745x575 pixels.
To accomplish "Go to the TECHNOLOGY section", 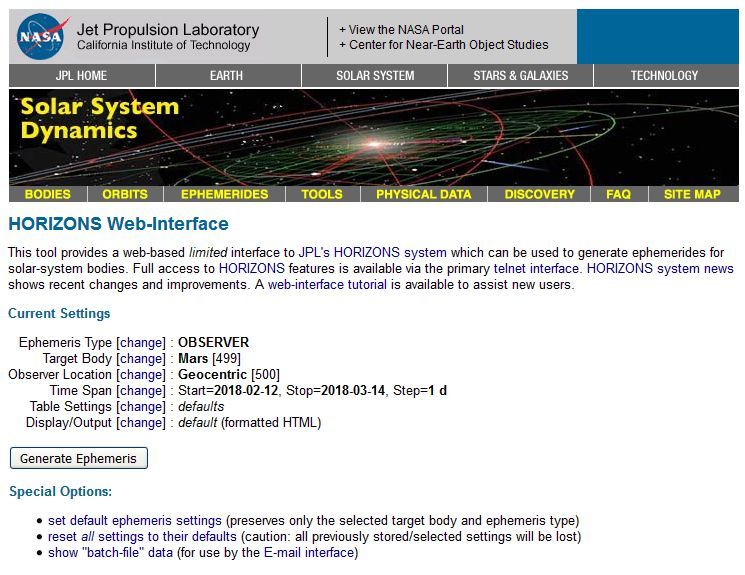I will pos(666,76).
